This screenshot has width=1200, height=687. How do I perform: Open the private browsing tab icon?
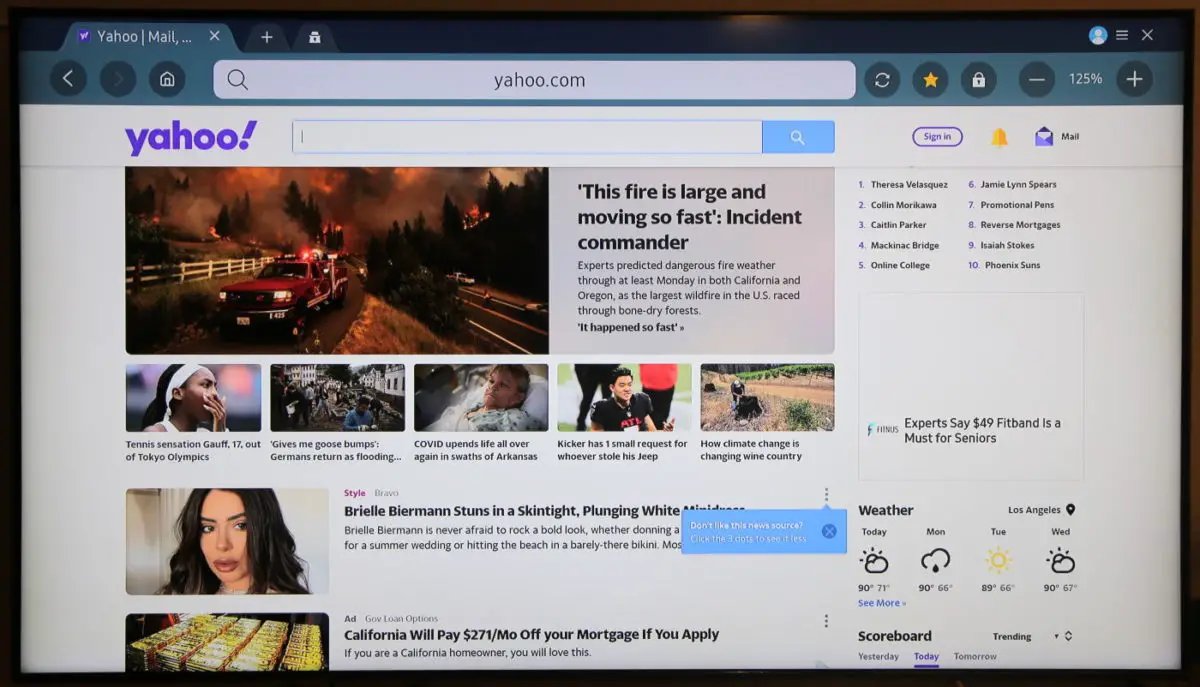pyautogui.click(x=314, y=37)
